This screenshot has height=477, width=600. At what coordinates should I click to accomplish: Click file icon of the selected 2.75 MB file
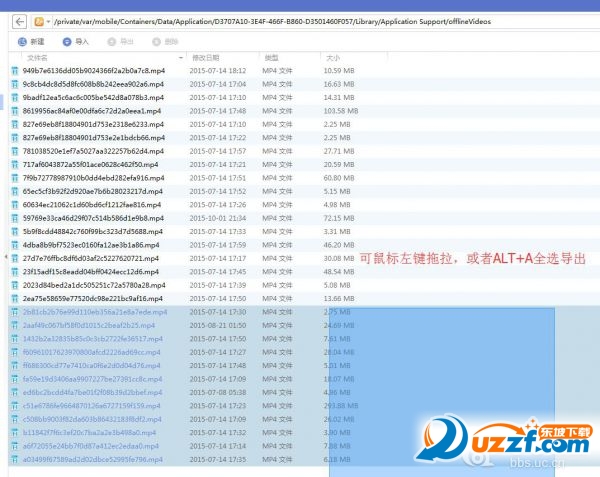(15, 312)
